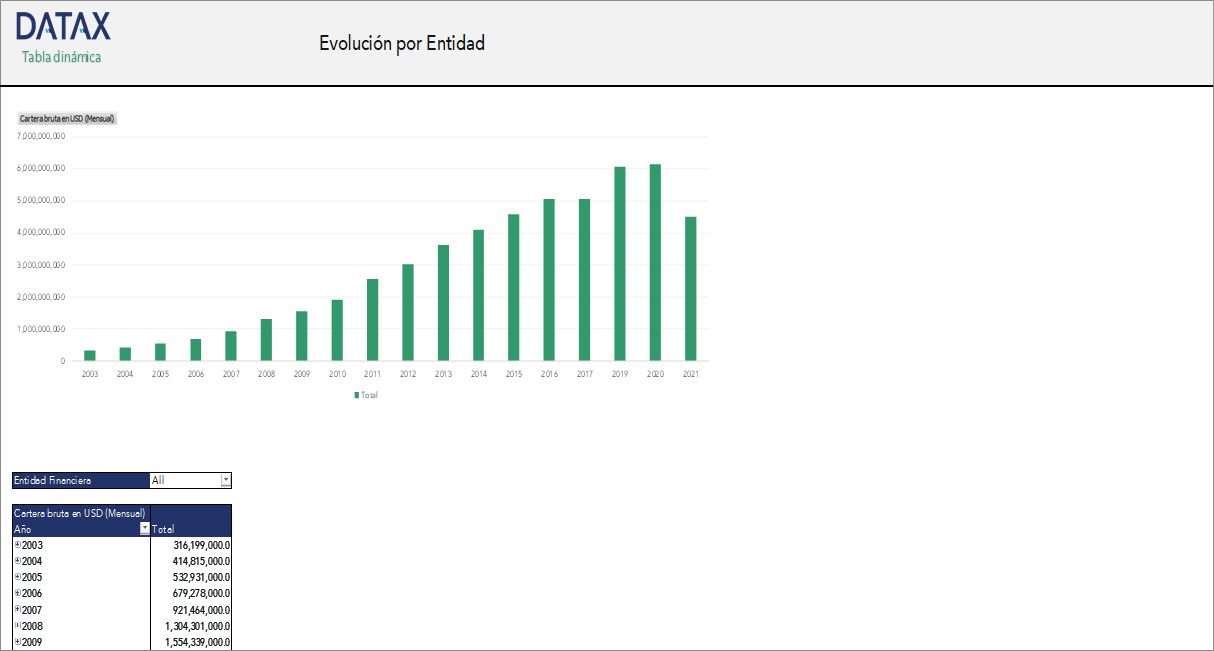Image resolution: width=1214 pixels, height=651 pixels.
Task: Click the plus icon beside 2007
Action: (17, 609)
